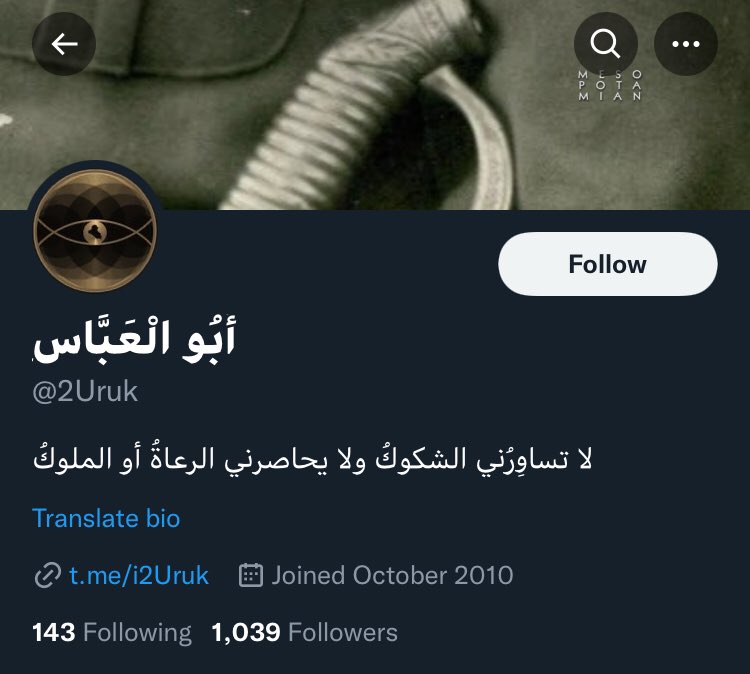Click the MESOPOTAMIAN watermark on the banner
Screen dimensions: 750x674
pyautogui.click(x=610, y=85)
